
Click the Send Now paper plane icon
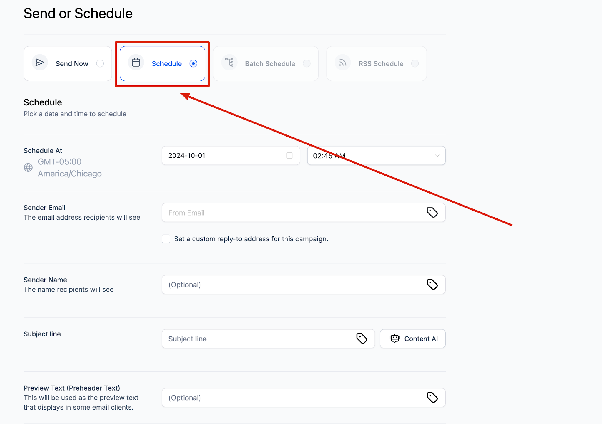(x=39, y=63)
